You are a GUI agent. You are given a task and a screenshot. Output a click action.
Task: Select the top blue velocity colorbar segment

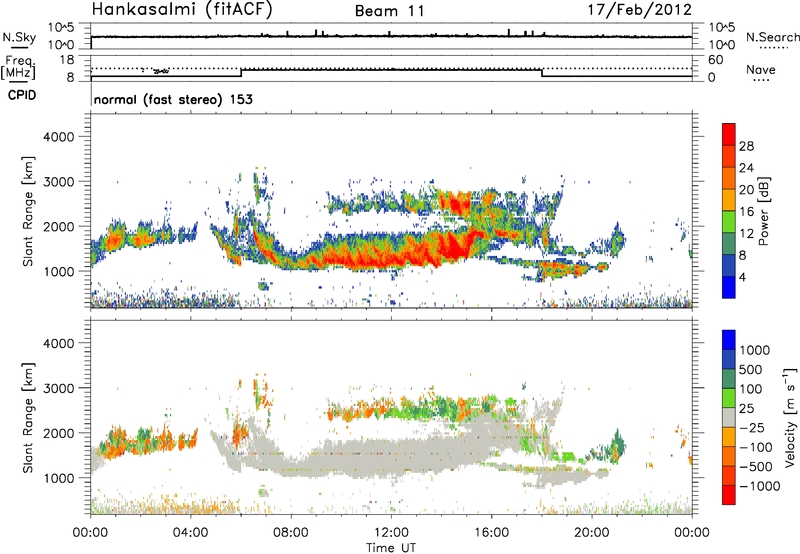729,340
